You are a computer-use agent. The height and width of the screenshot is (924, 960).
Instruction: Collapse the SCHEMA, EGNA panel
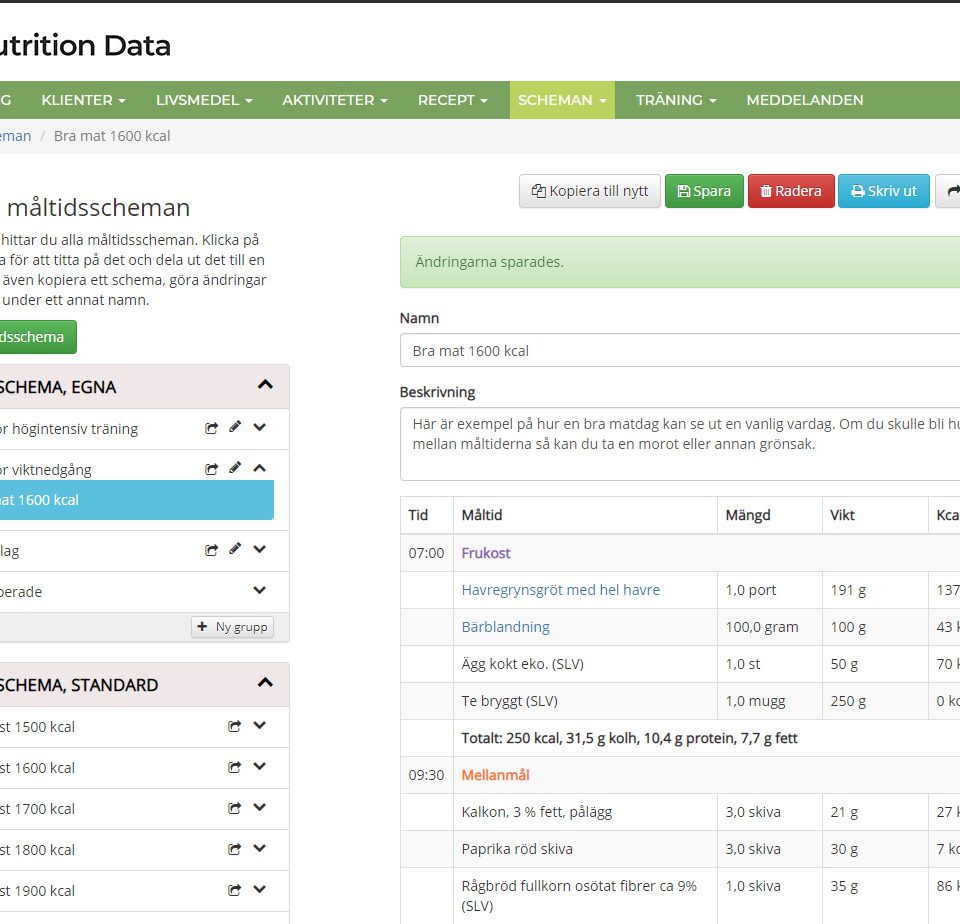coord(265,385)
